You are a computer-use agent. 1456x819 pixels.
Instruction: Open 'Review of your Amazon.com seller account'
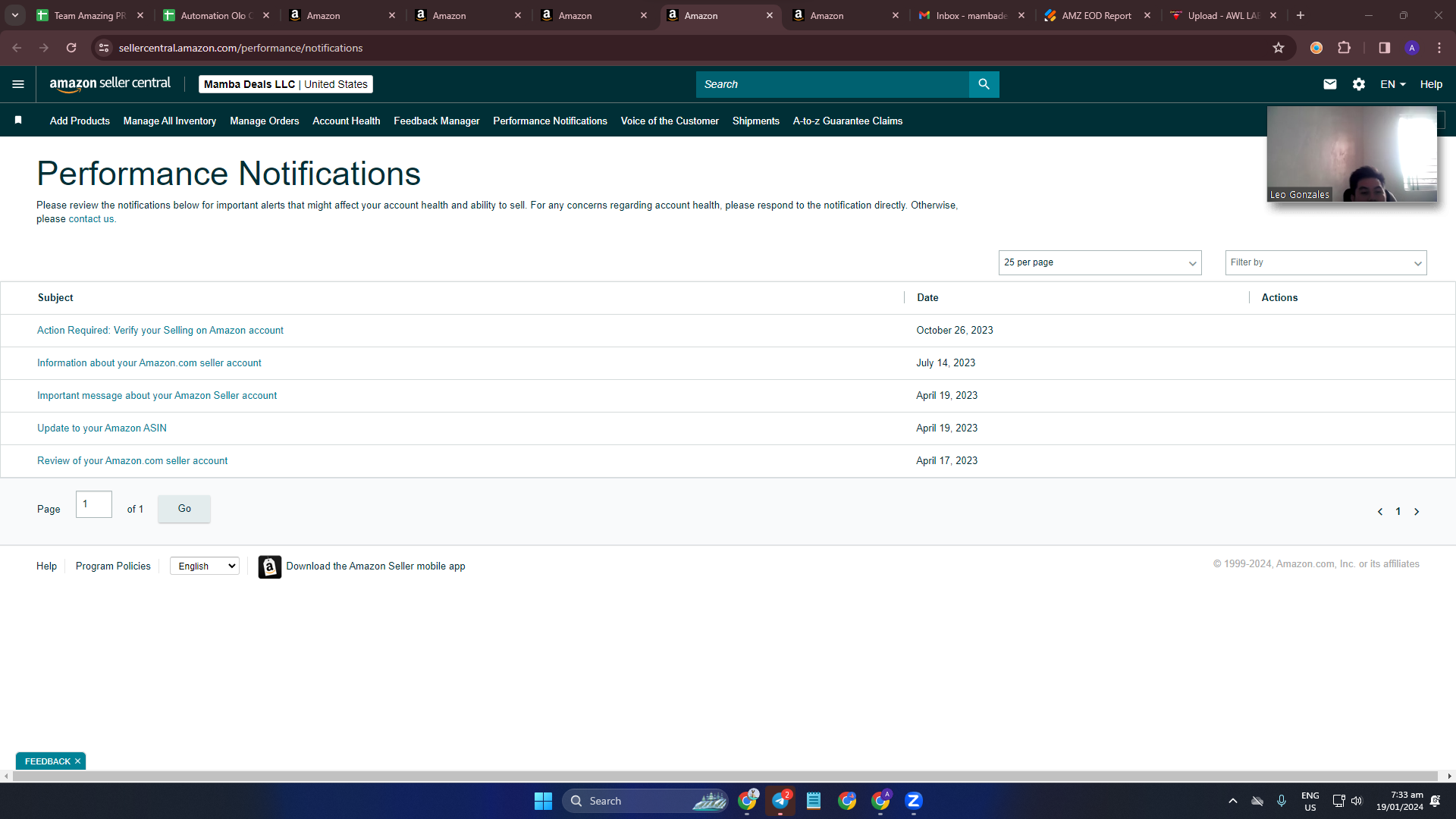pos(132,461)
